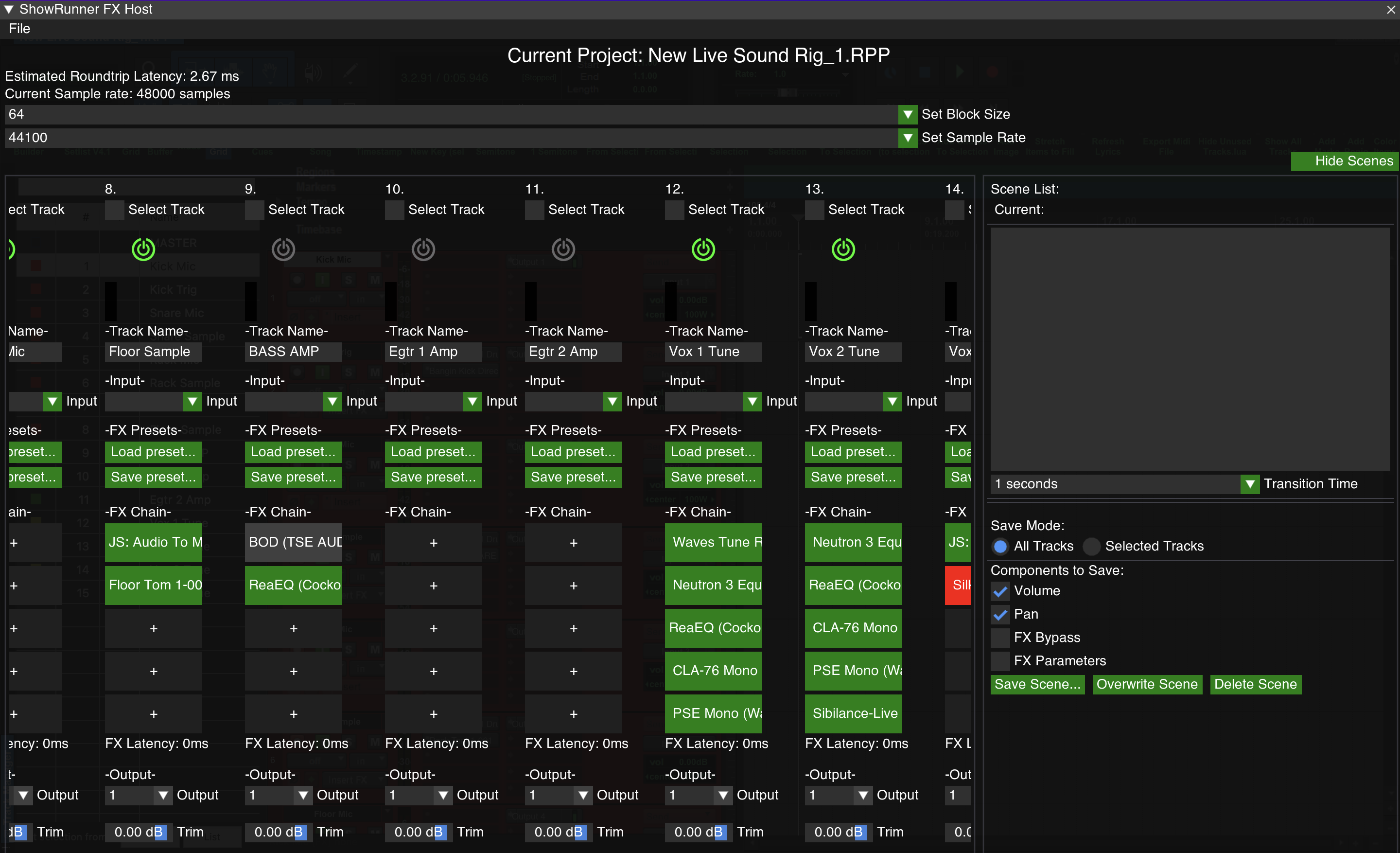Disable Vox 1 Tune power icon
1400x853 pixels.
tap(703, 249)
